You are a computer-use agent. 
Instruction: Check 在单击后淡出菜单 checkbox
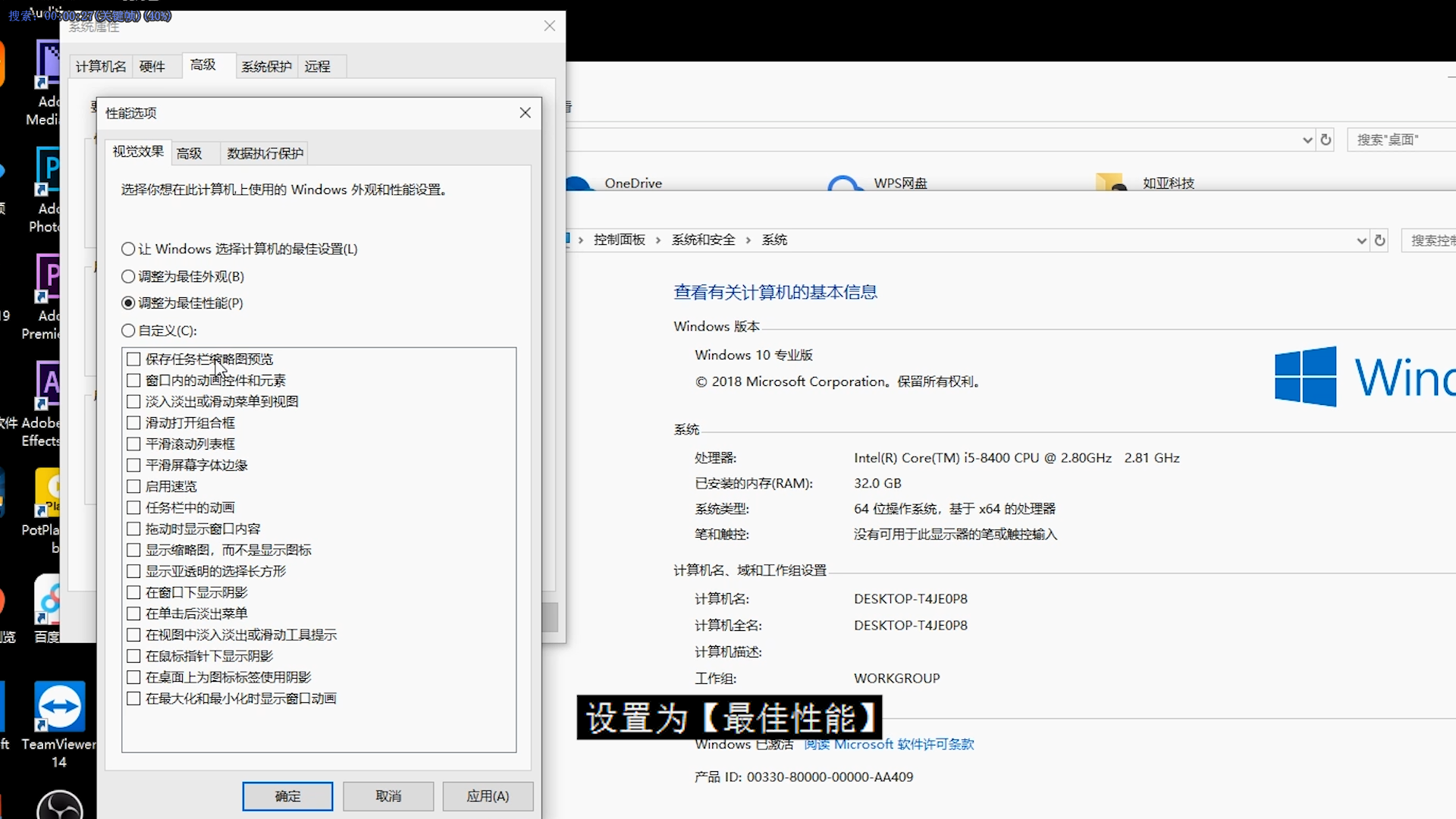tap(133, 613)
